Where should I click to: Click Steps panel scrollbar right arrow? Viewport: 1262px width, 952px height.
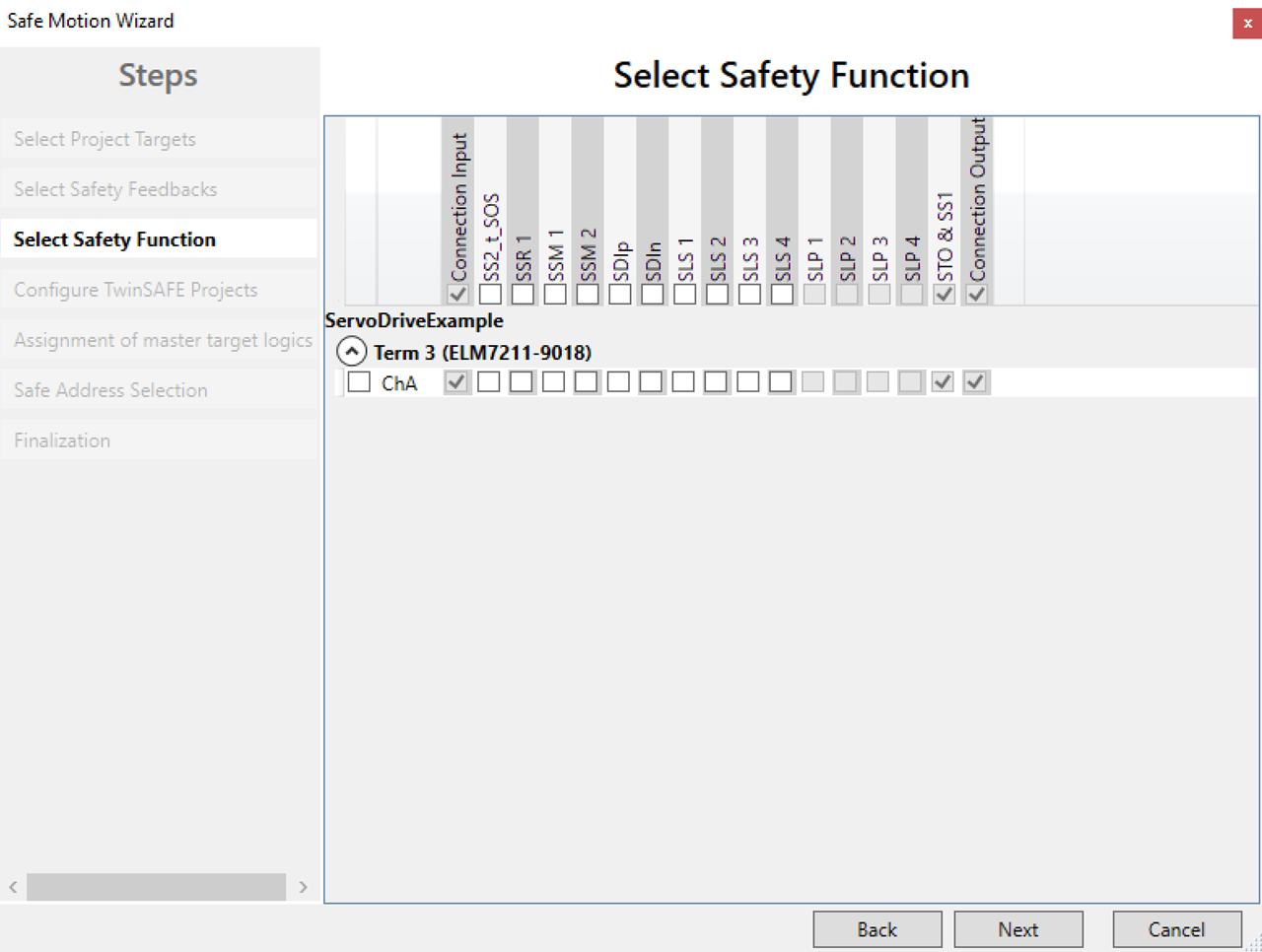pos(303,887)
